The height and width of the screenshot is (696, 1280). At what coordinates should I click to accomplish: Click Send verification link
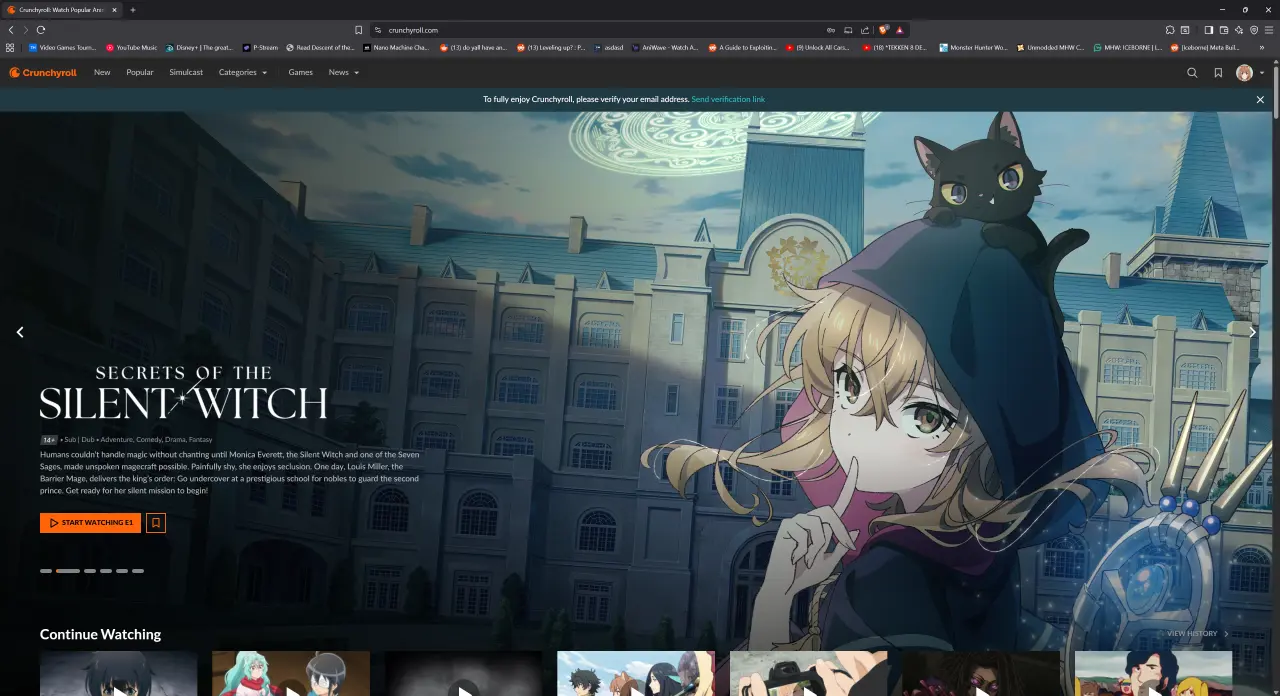point(728,99)
